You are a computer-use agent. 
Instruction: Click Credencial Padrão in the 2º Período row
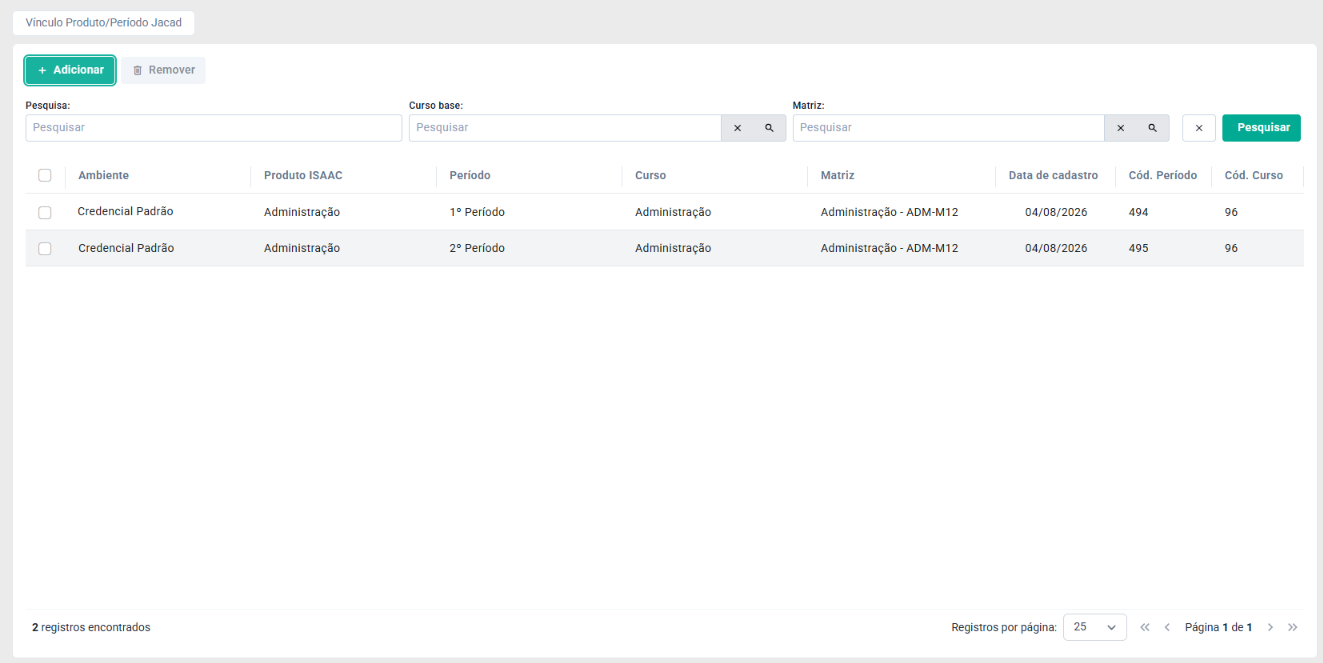tap(126, 248)
